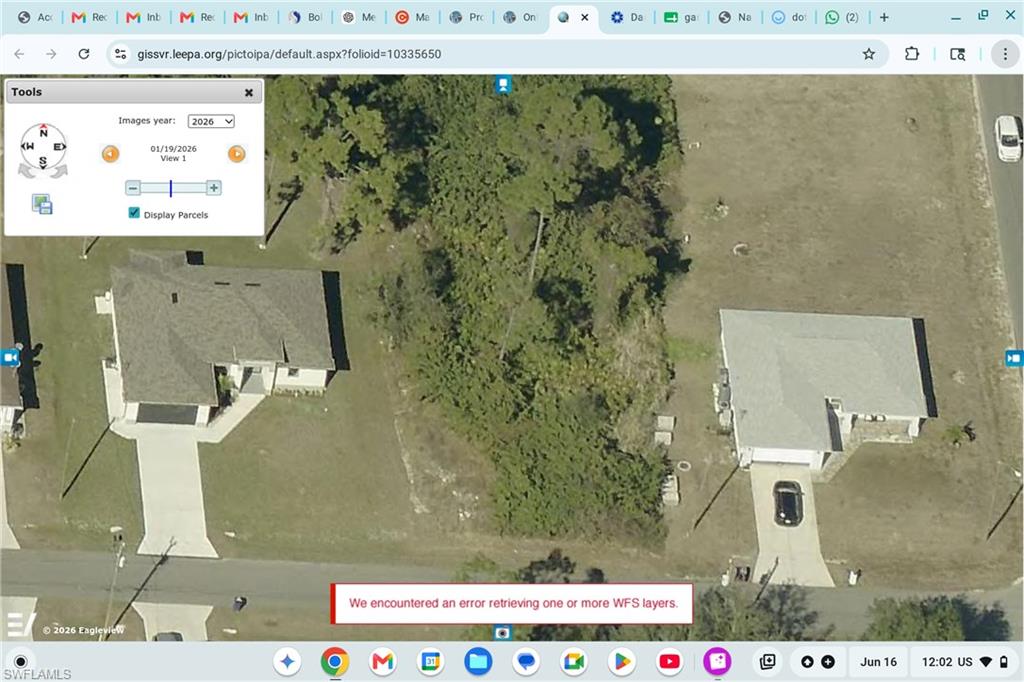Open the extensions puzzle icon
1024x682 pixels.
[x=912, y=54]
